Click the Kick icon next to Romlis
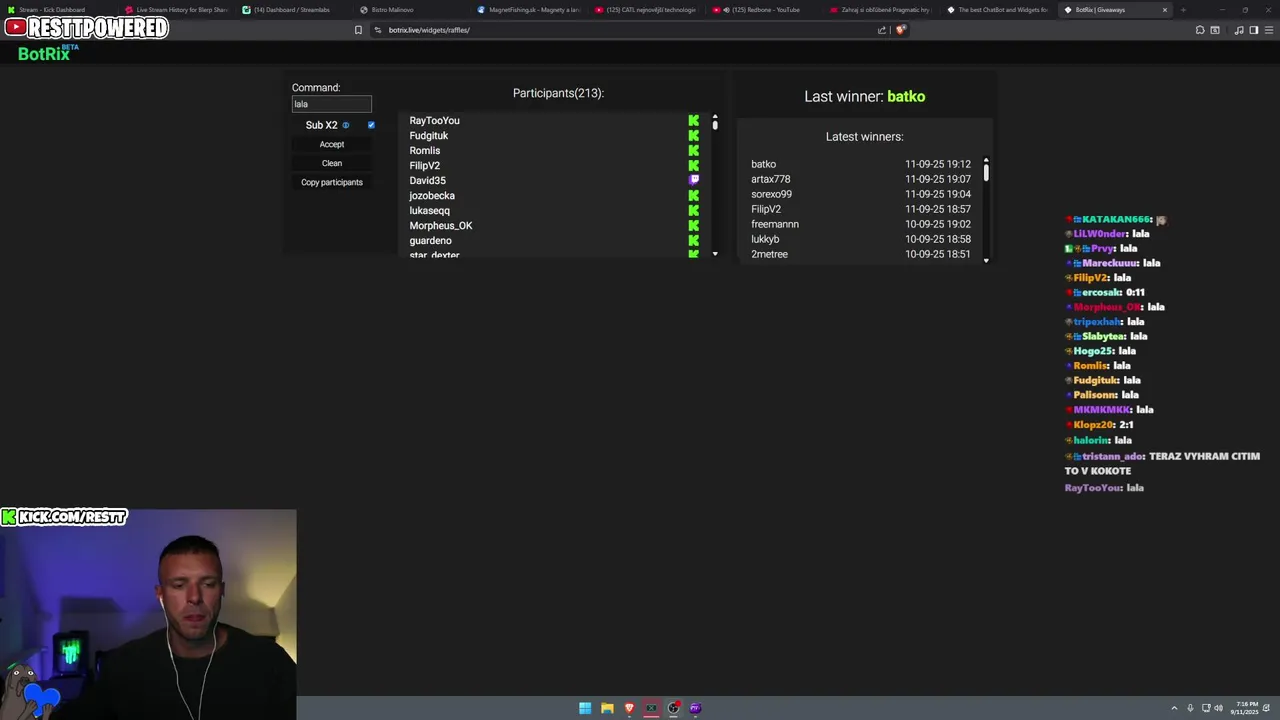The height and width of the screenshot is (720, 1280). 694,151
